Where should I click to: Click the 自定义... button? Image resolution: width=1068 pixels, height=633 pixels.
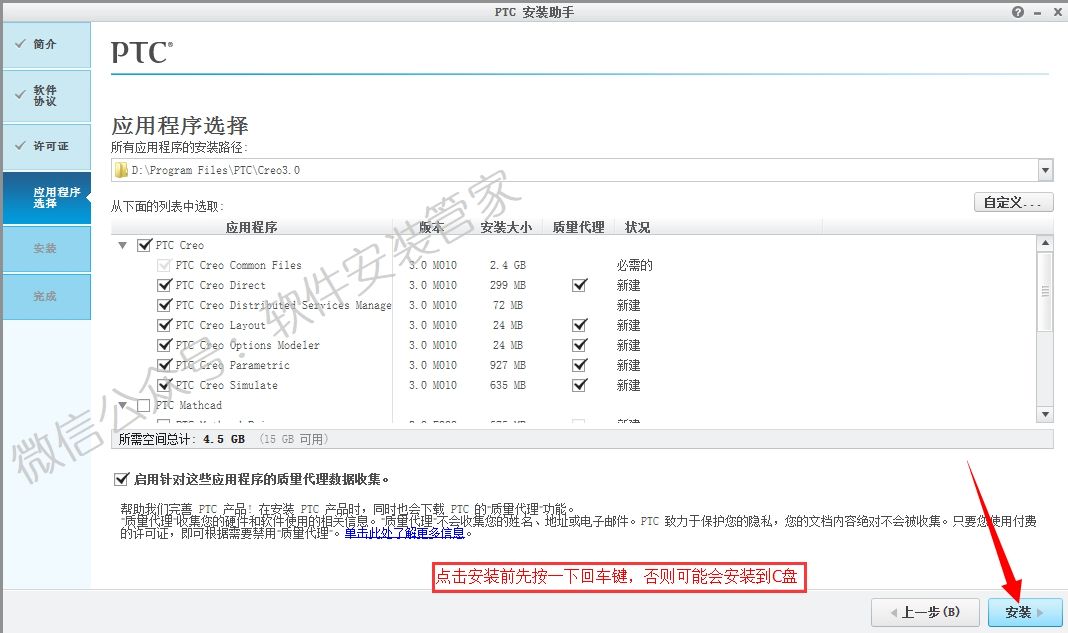1012,202
